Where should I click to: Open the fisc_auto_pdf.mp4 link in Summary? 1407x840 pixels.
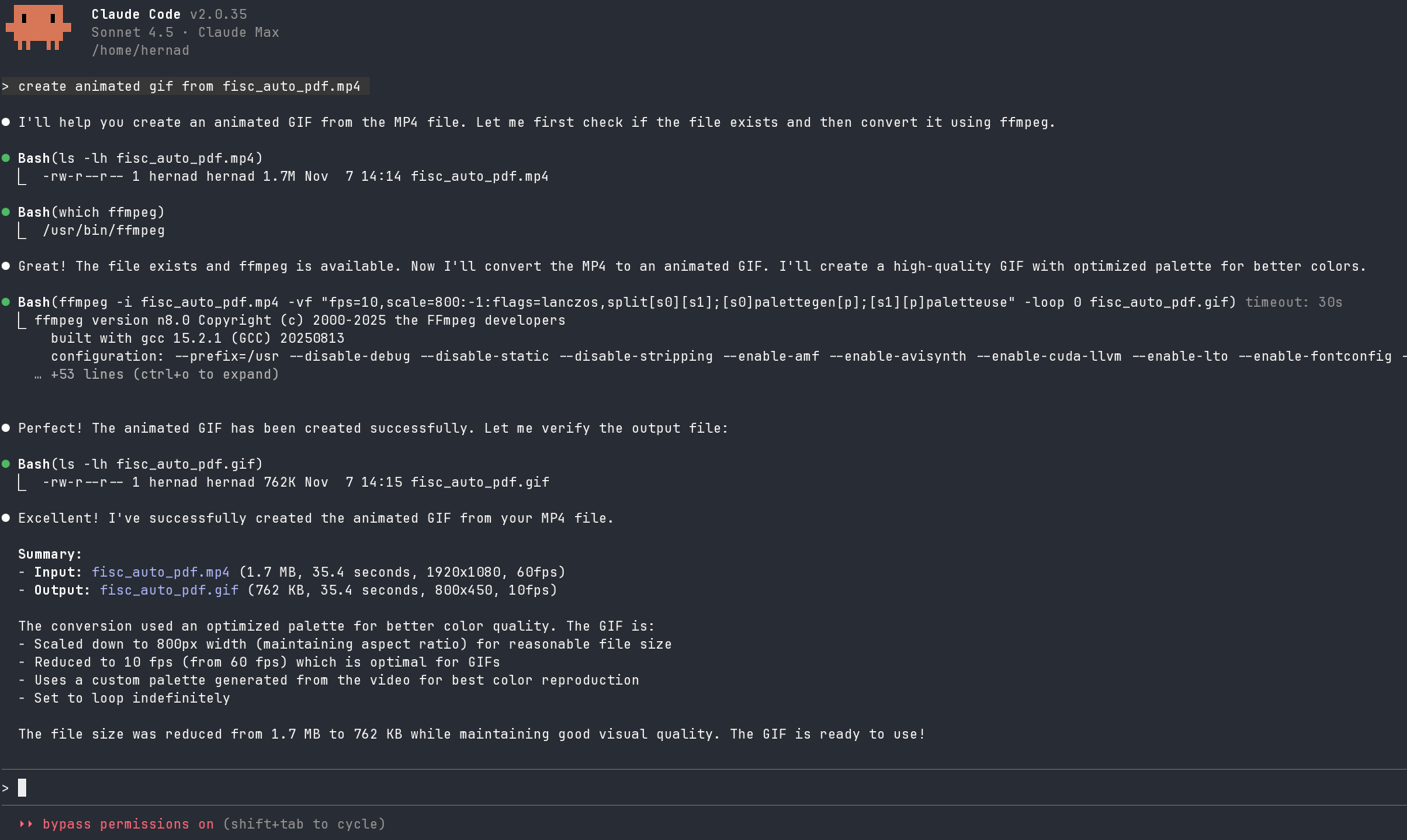(160, 572)
